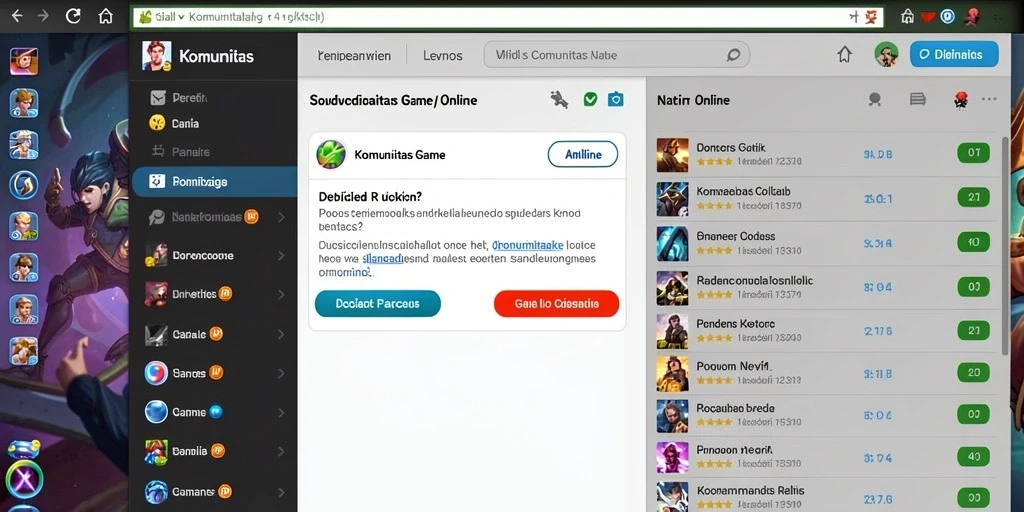This screenshot has height=512, width=1024.
Task: Go to the browser home page icon
Action: tap(104, 16)
